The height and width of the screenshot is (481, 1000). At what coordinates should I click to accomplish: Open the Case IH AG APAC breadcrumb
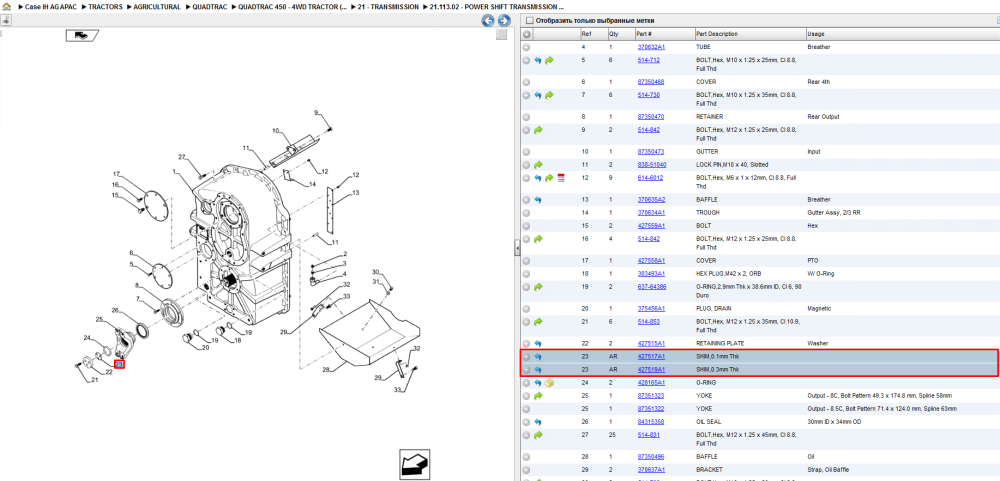click(x=50, y=6)
